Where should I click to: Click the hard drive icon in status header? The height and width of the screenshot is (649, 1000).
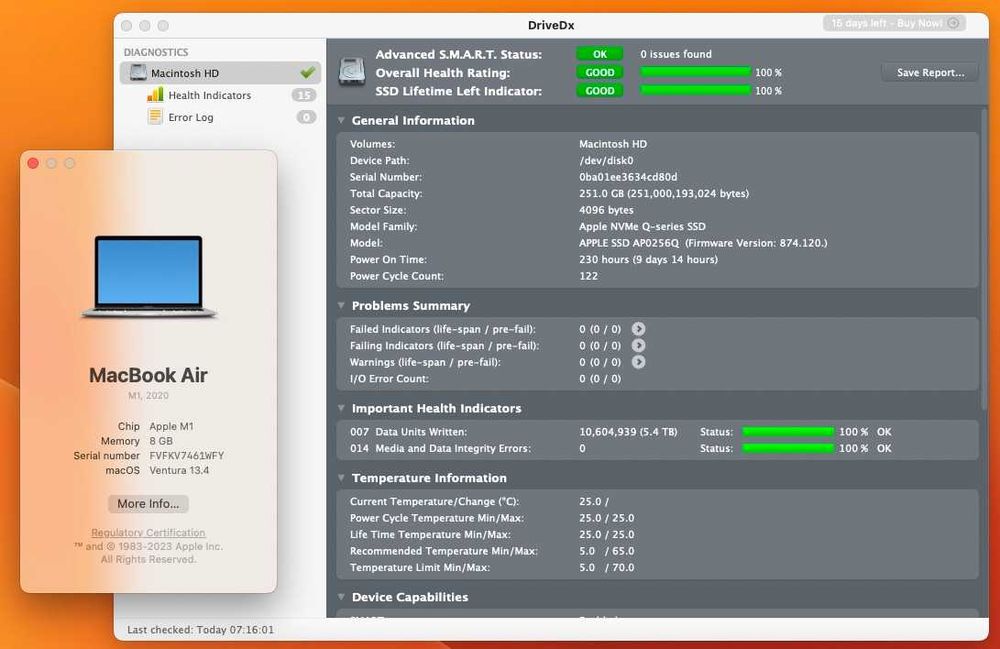point(351,71)
